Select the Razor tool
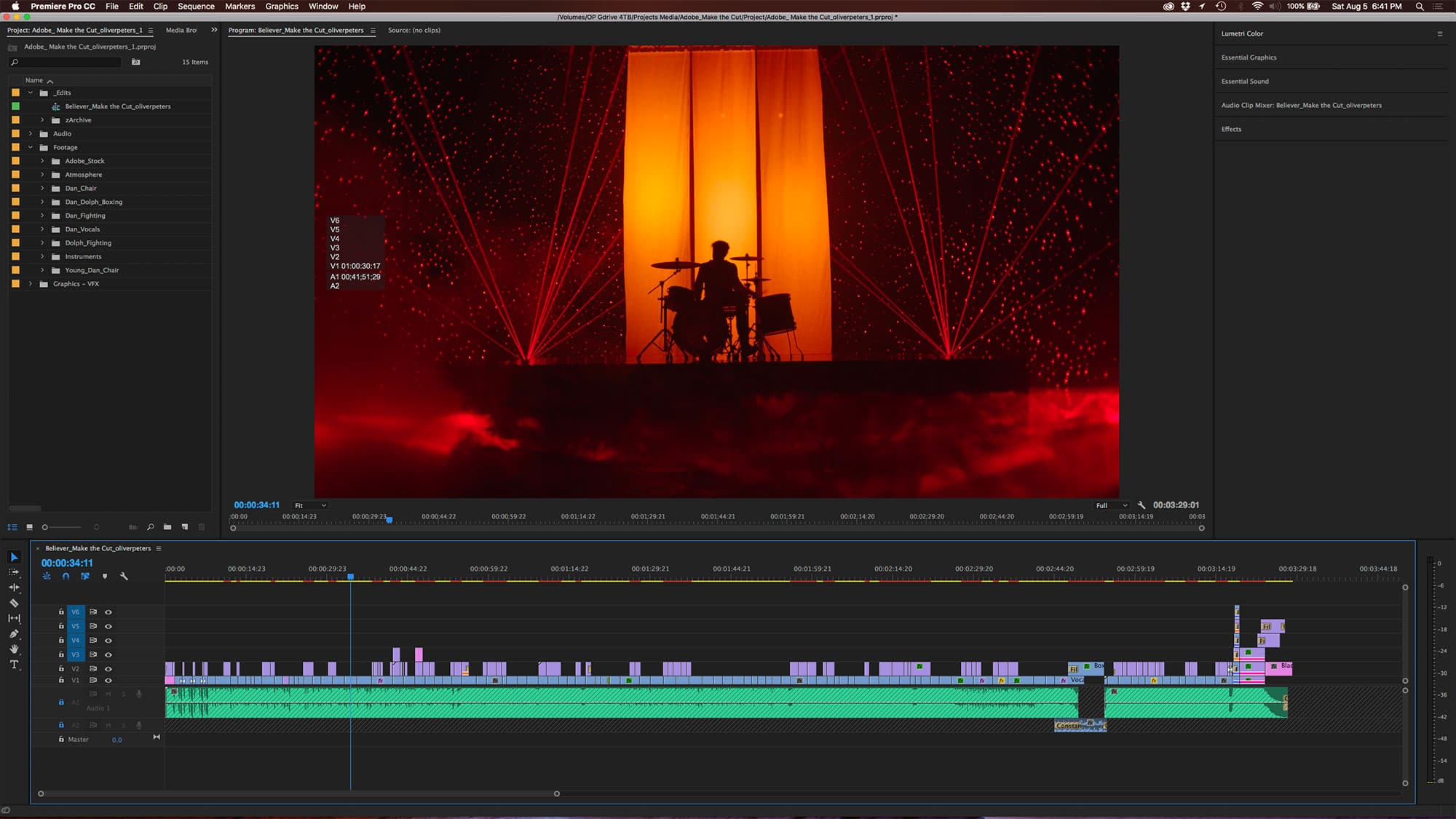The height and width of the screenshot is (819, 1456). click(x=14, y=603)
